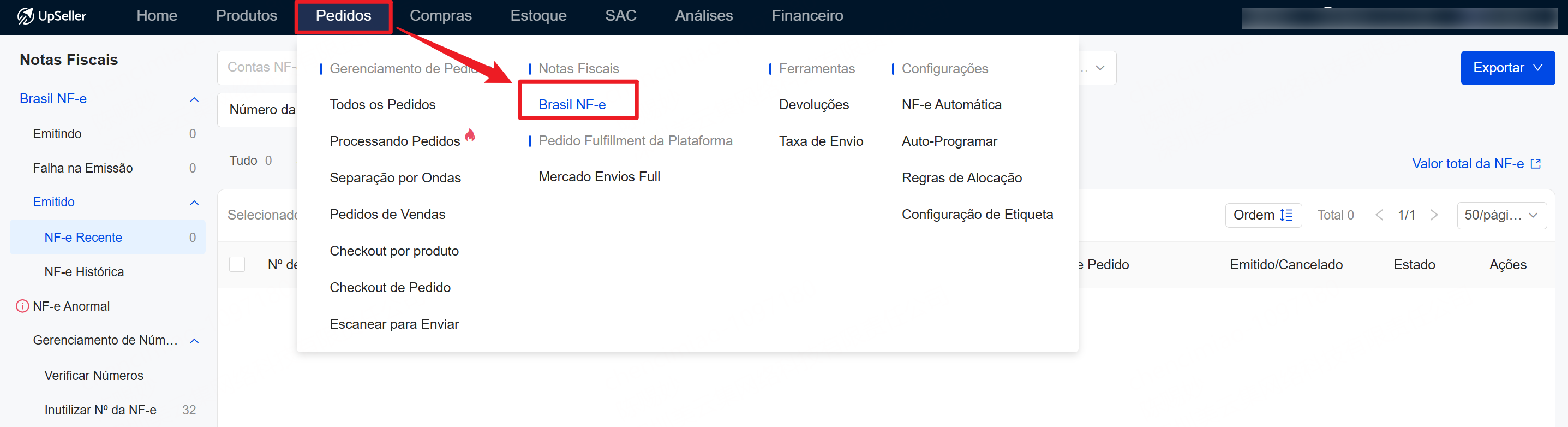Click the Contas NF-e input field

pos(259,67)
